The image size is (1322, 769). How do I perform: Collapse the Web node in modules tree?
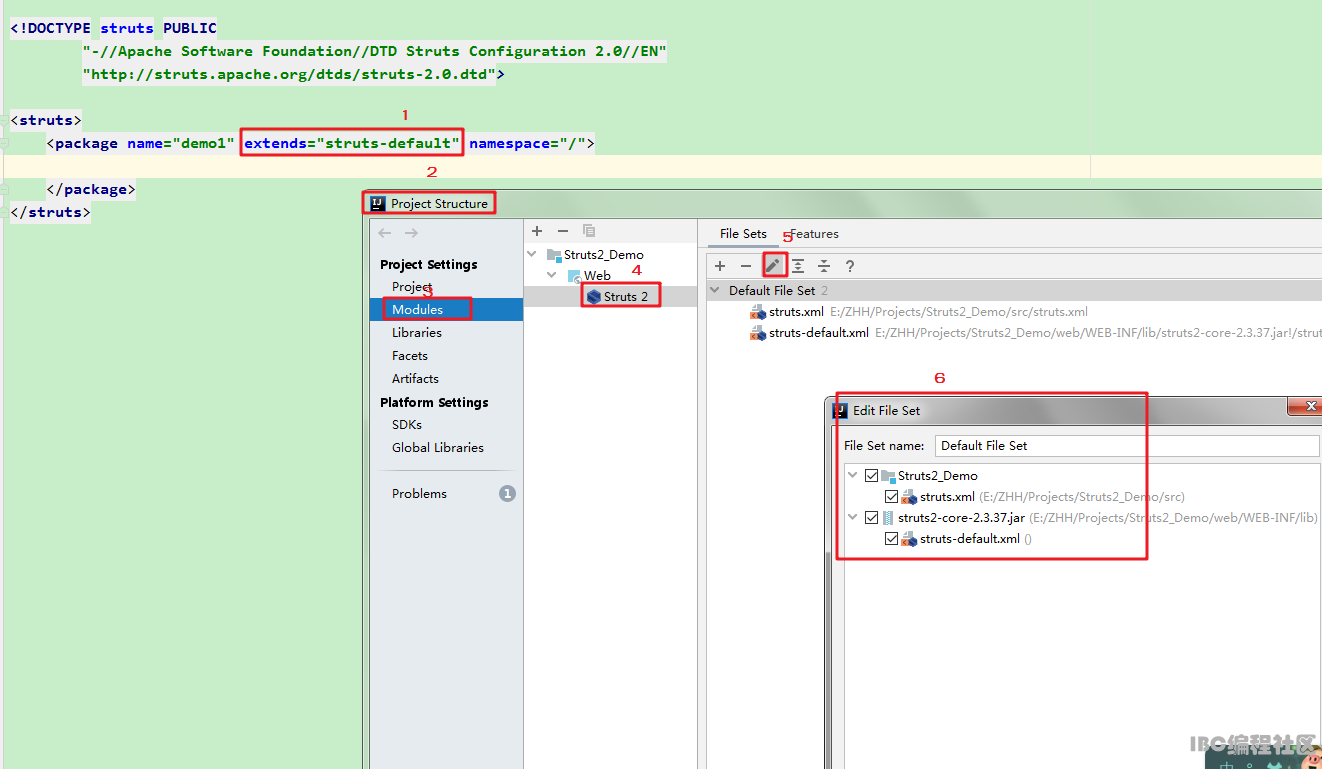coord(552,276)
